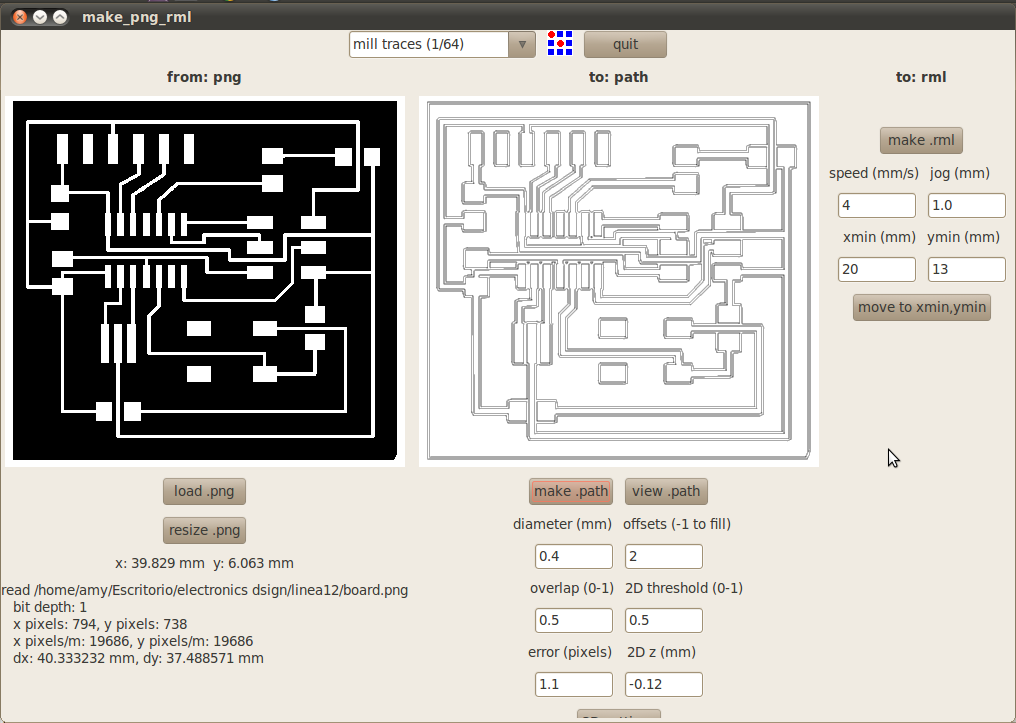Click the 'jog (mm)' label
Image resolution: width=1016 pixels, height=723 pixels.
pos(960,173)
